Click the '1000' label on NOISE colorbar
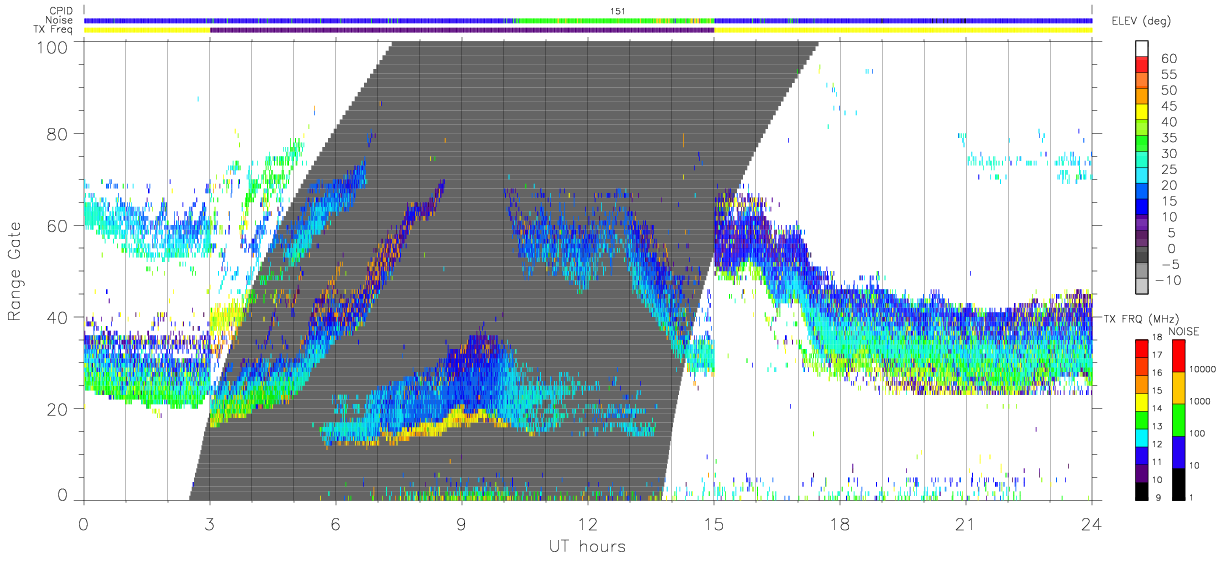 [1198, 401]
